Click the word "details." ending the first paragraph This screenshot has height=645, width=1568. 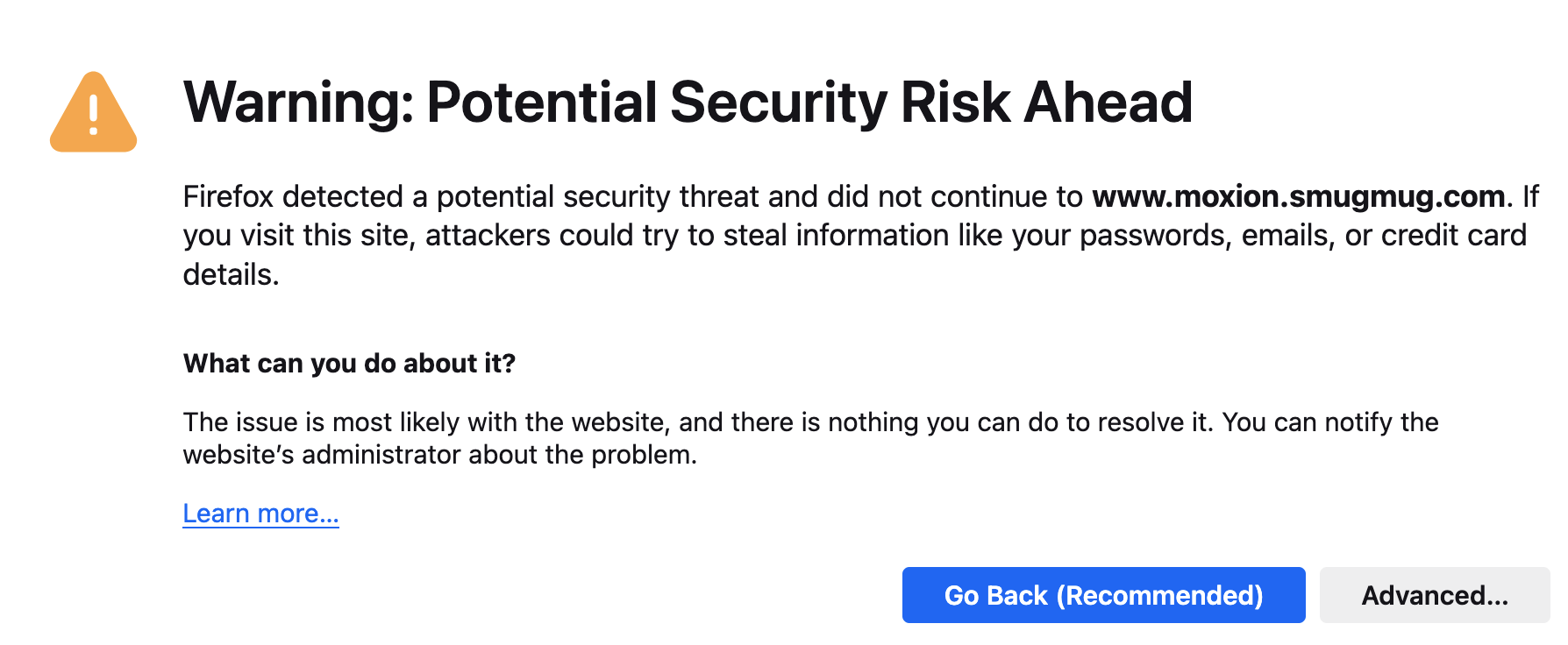click(x=231, y=275)
